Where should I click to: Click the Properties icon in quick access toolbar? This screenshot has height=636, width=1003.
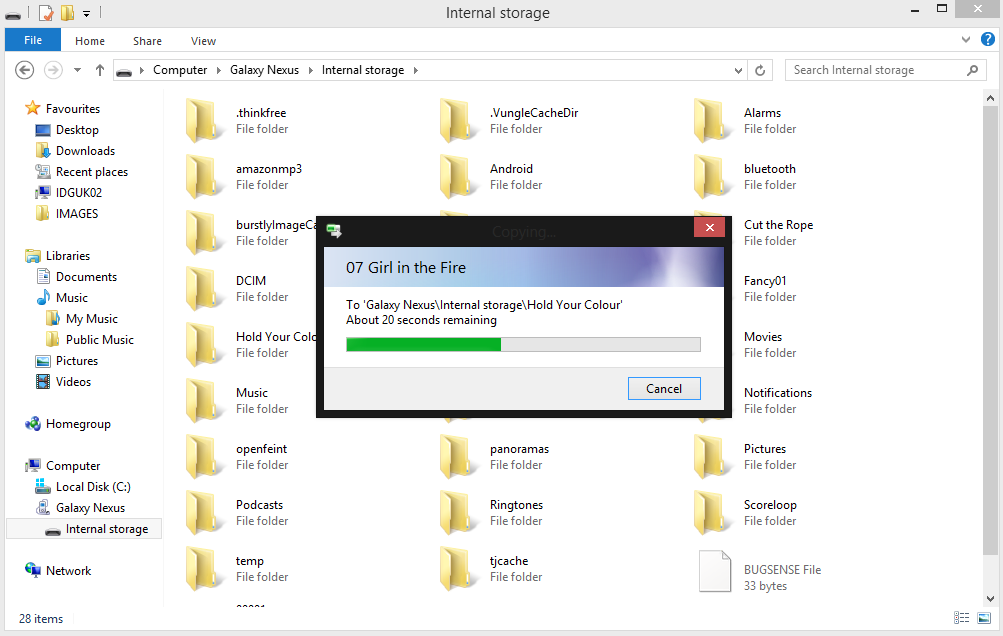pos(46,13)
